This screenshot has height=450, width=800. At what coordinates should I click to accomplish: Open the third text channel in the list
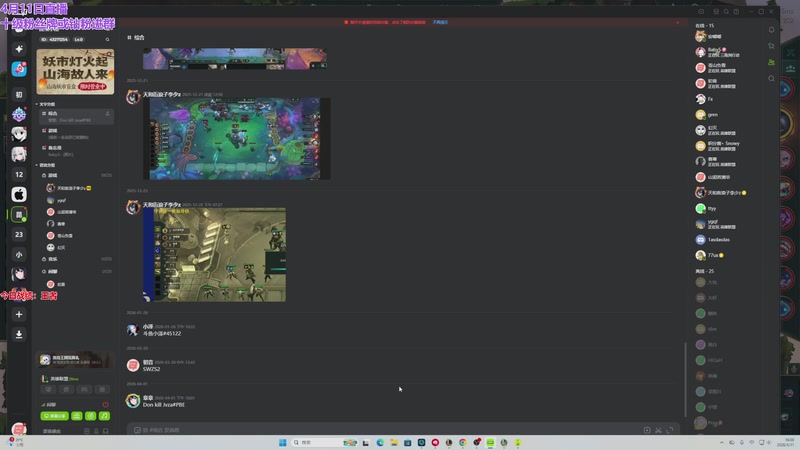click(75, 151)
